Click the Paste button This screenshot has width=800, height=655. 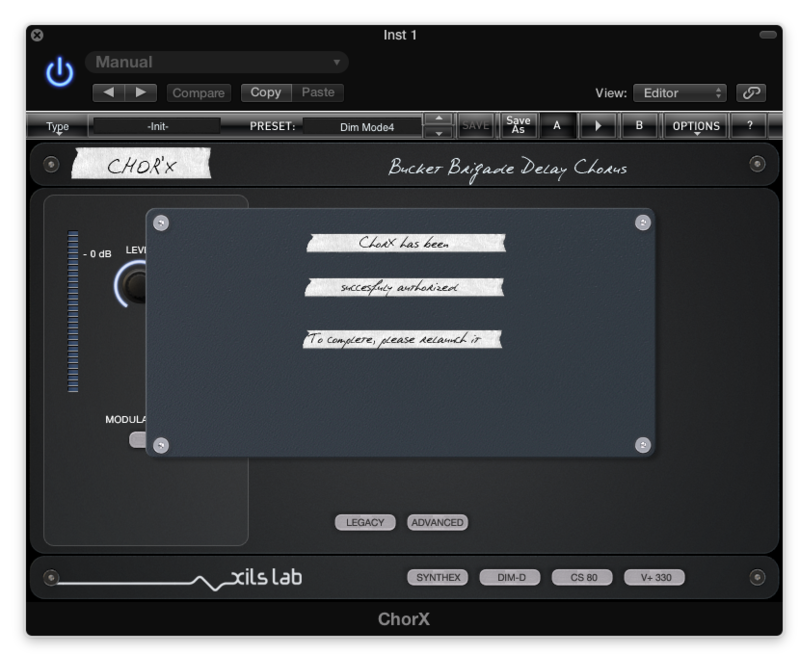pos(318,92)
